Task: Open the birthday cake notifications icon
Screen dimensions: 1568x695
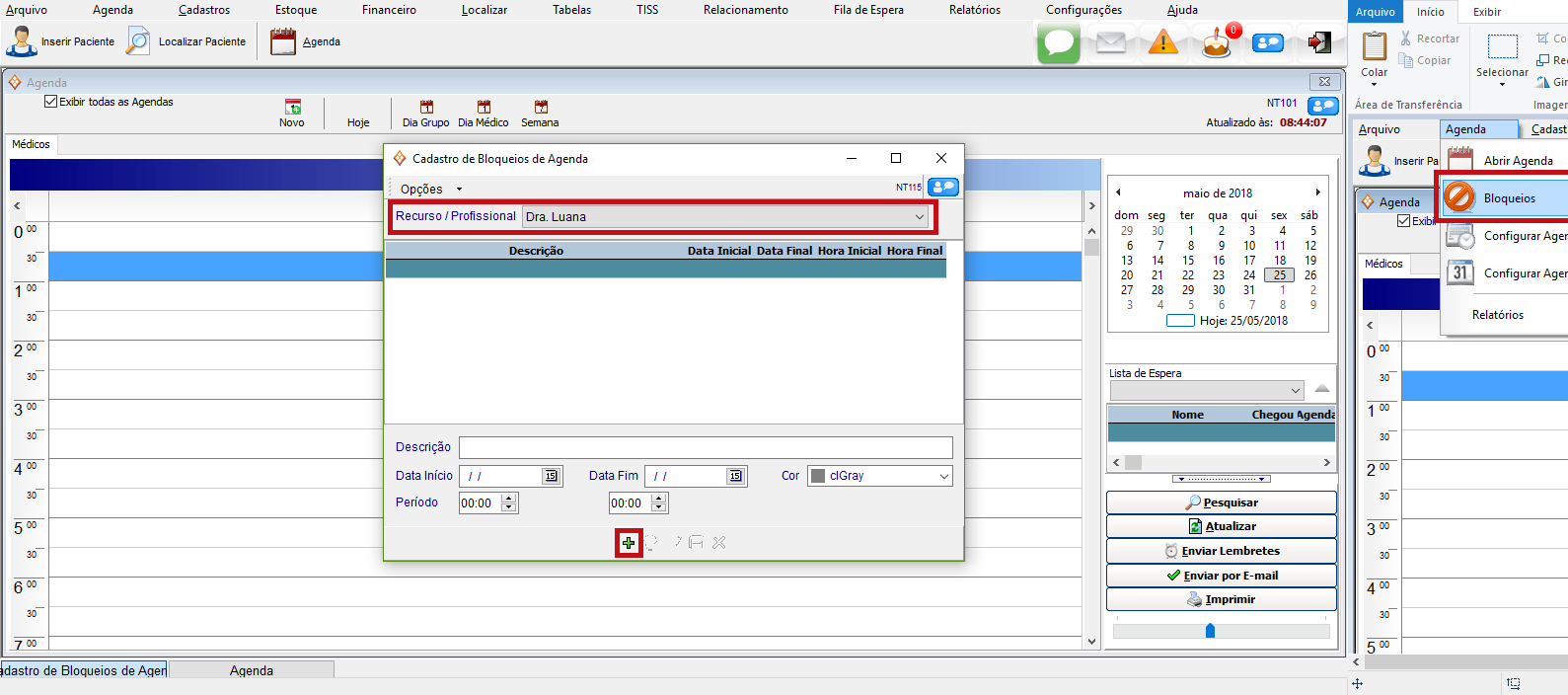Action: point(1217,43)
